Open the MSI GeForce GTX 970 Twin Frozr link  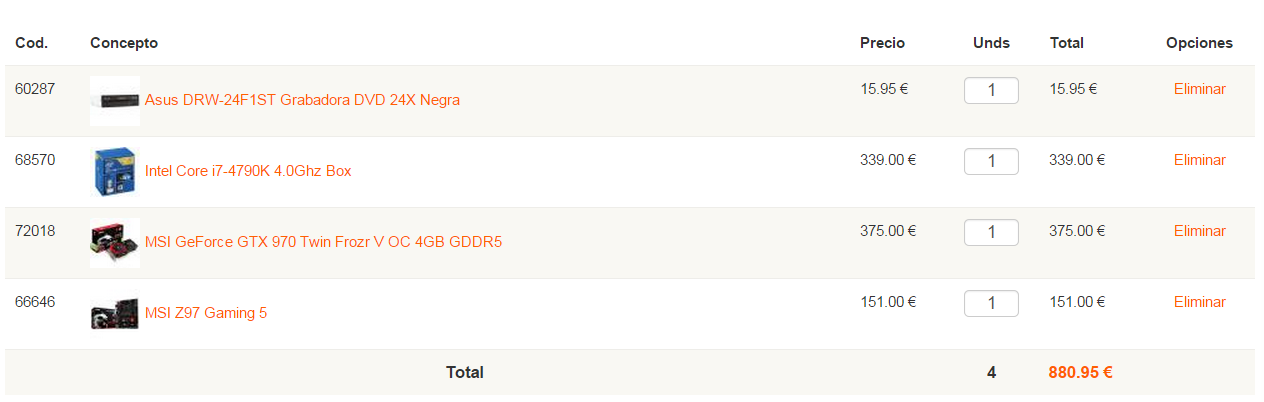[323, 242]
